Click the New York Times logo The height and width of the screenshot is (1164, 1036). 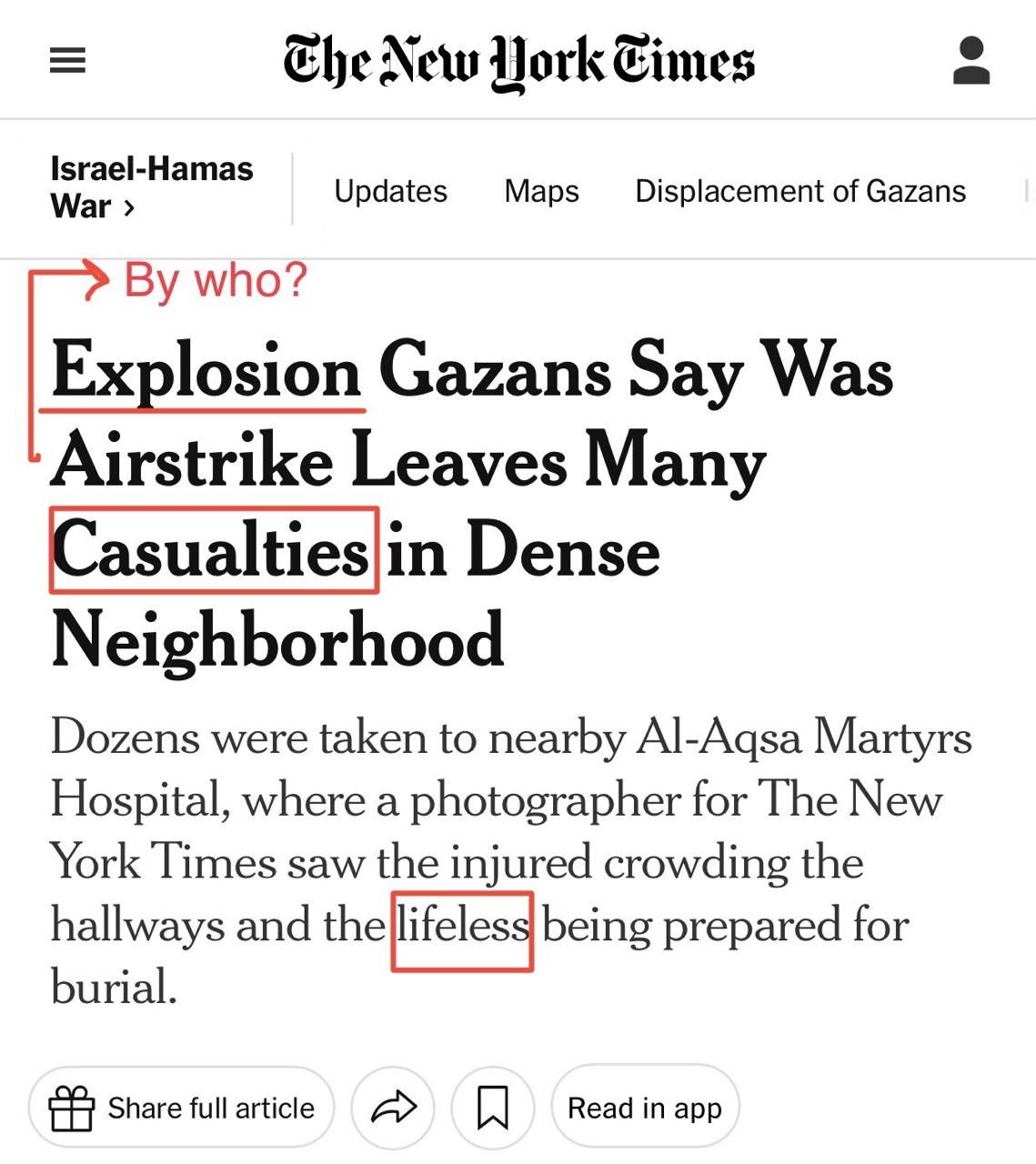click(x=518, y=62)
